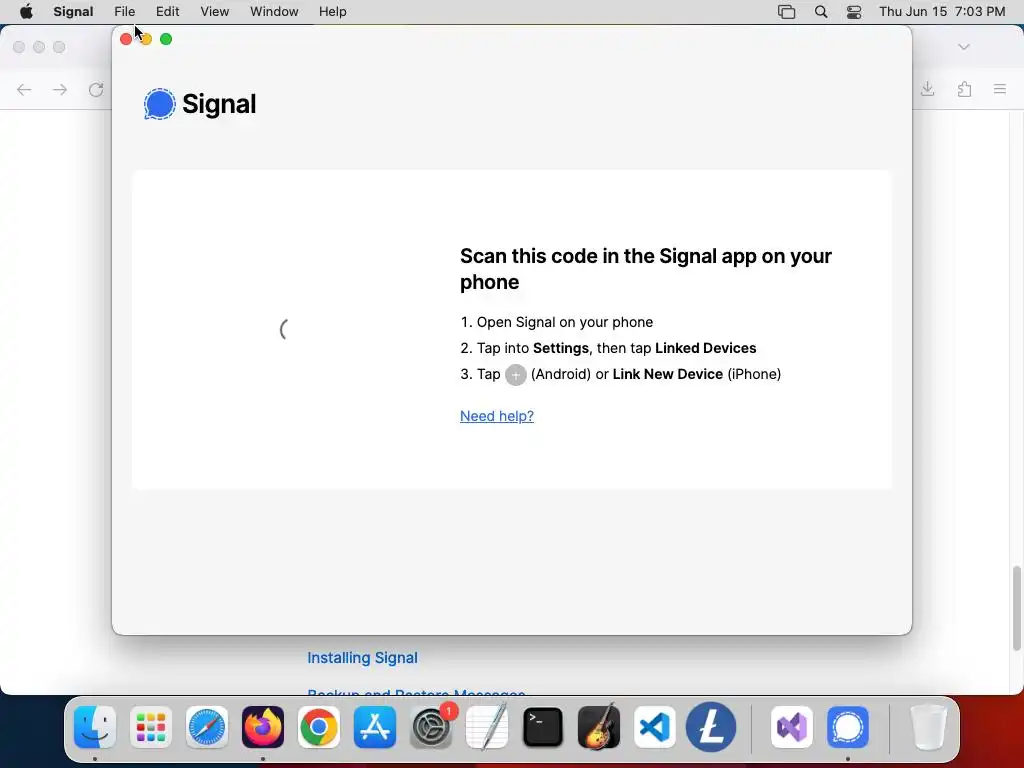This screenshot has height=768, width=1024.
Task: Open extensions in the browser toolbar
Action: pos(964,89)
